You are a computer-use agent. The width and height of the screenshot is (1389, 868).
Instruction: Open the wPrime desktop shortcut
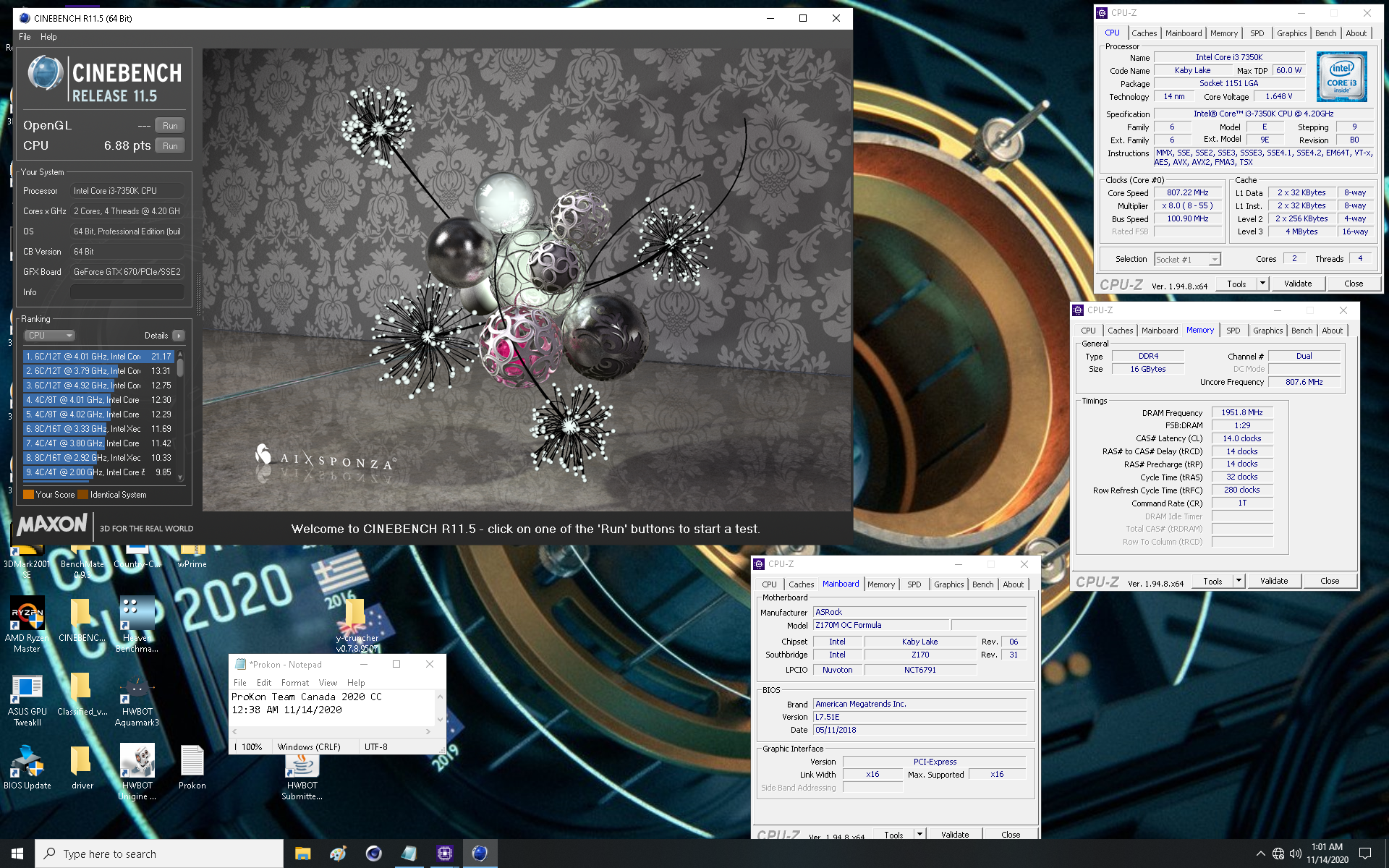(x=192, y=556)
